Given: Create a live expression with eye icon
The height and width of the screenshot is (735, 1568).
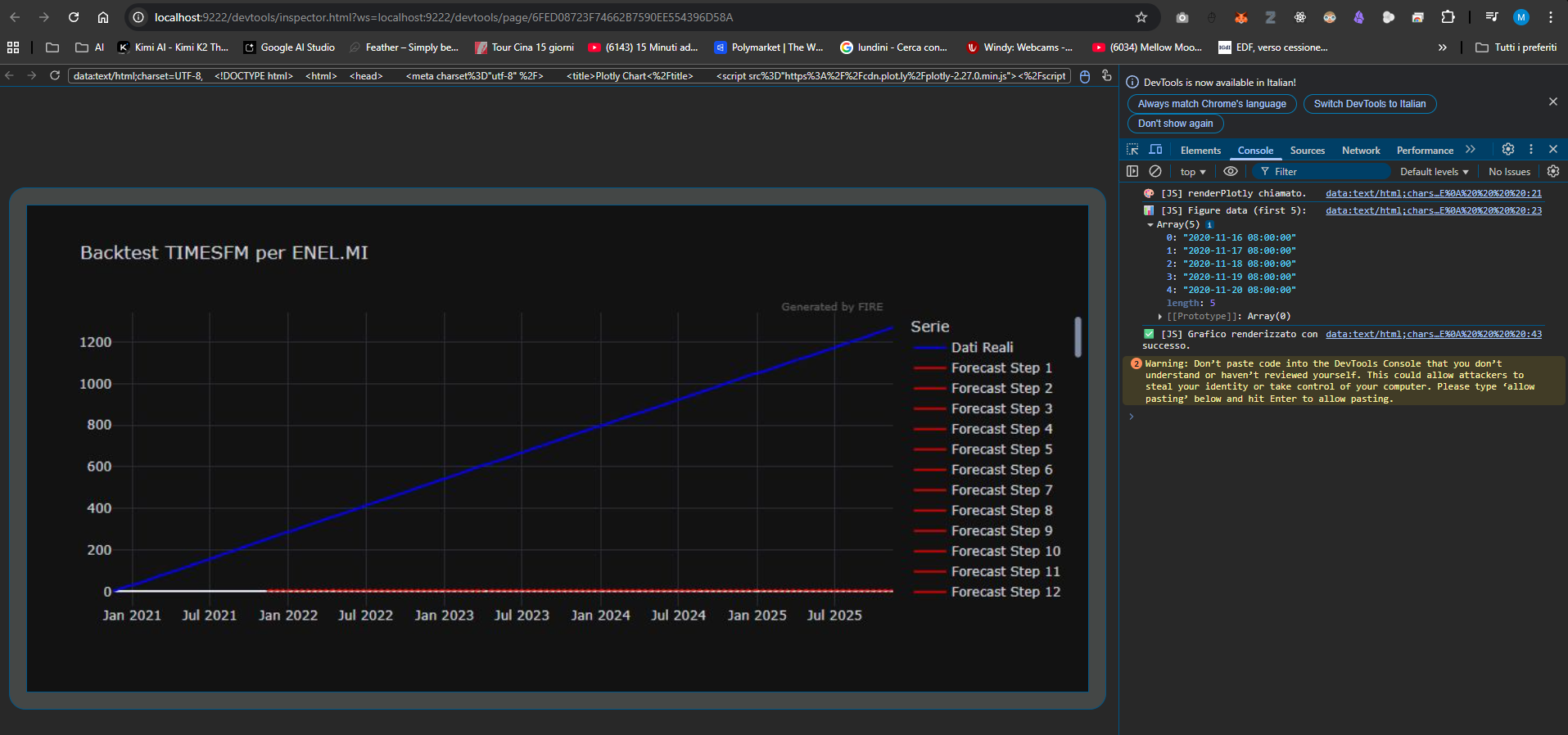Looking at the screenshot, I should 1230,172.
